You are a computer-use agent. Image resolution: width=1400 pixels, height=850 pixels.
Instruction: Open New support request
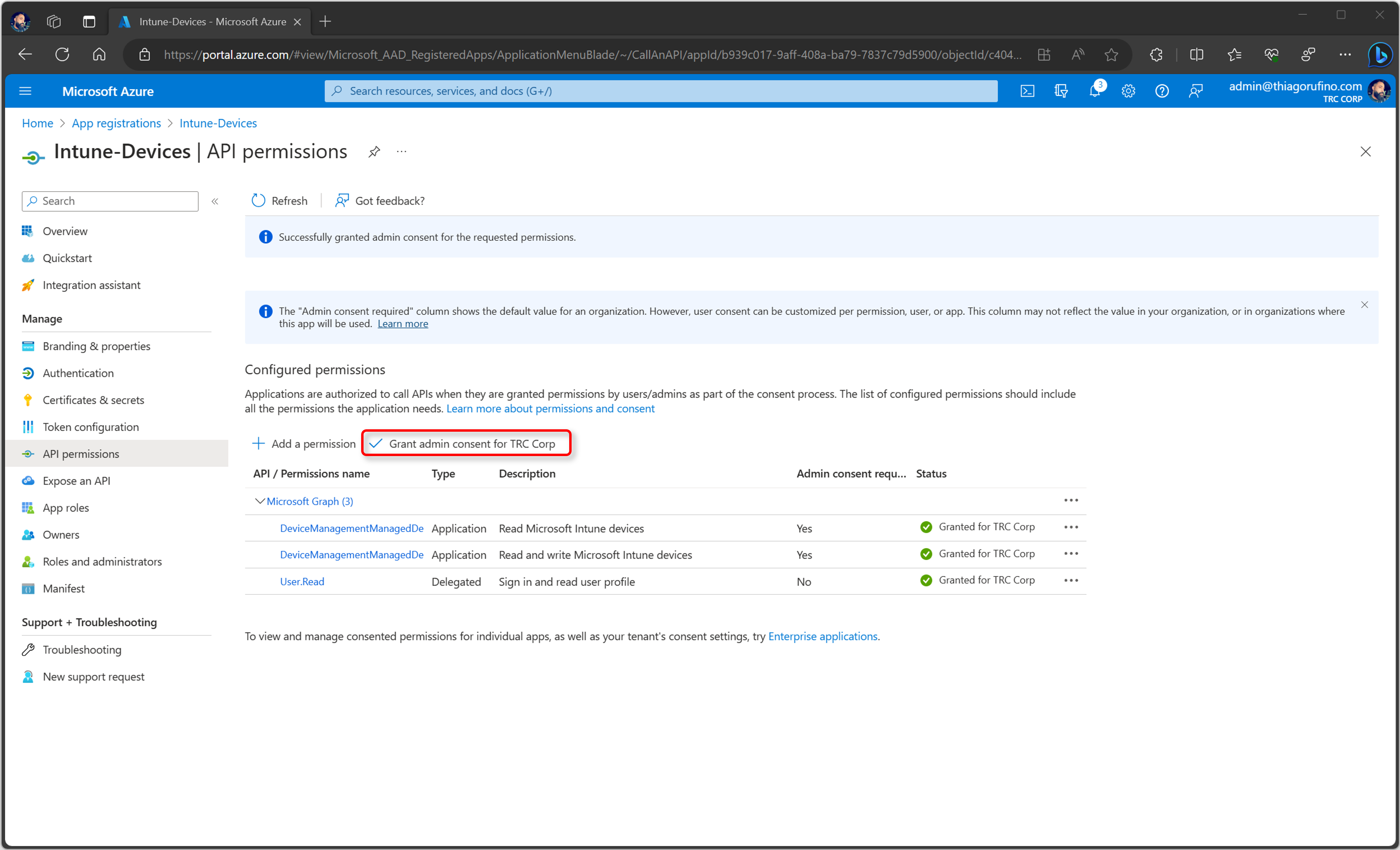point(93,677)
